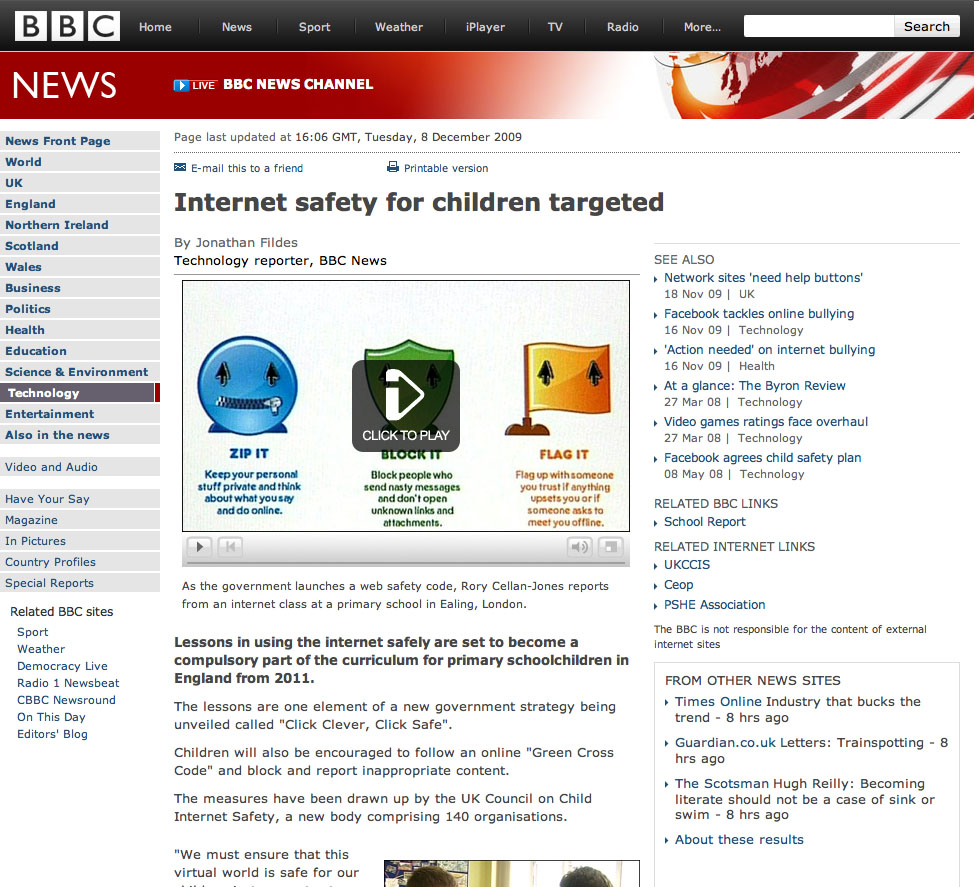The image size is (979, 887).
Task: Open the pop-out video window icon
Action: click(x=609, y=547)
